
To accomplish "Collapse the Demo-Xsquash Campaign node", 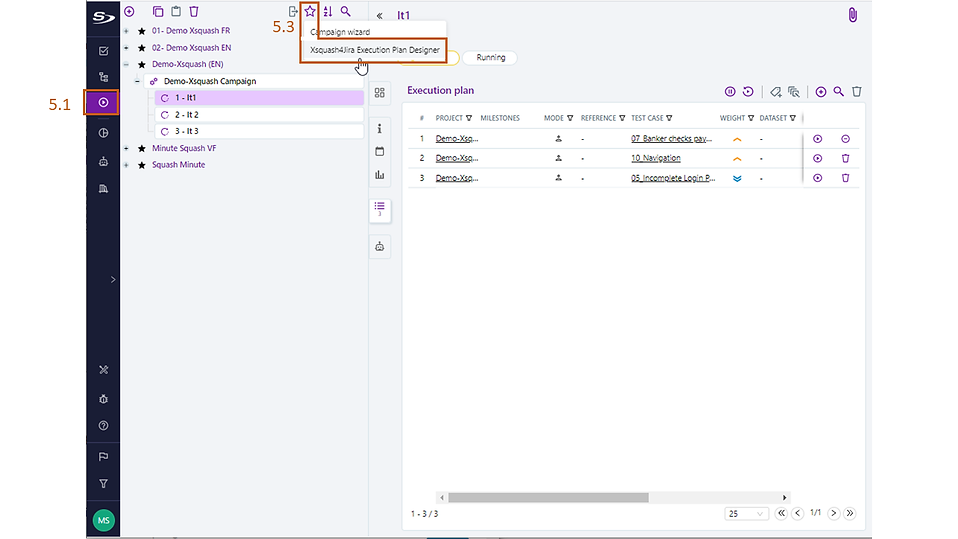I will tap(137, 81).
